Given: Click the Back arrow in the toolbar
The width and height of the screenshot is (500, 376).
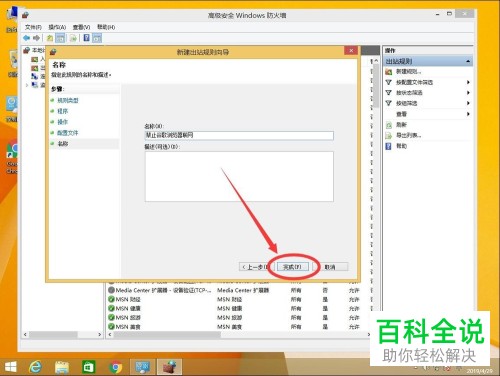Looking at the screenshot, I should [x=26, y=38].
